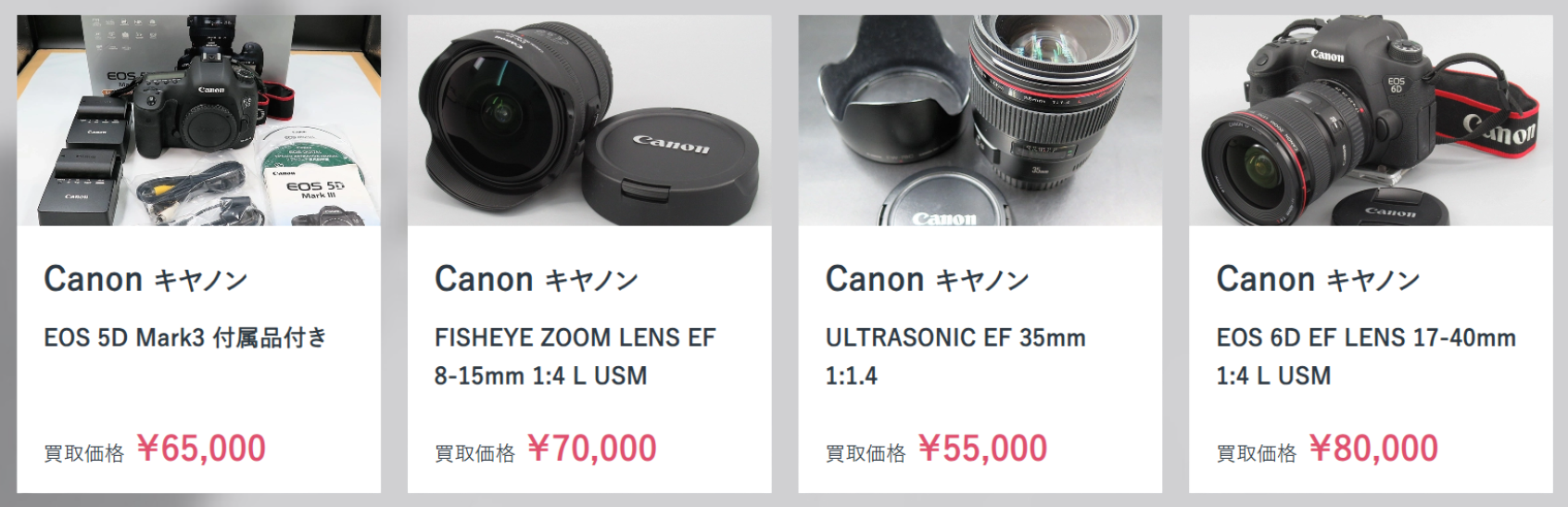Viewport: 1568px width, 507px height.
Task: Select the ¥70,000 purchase price
Action: (x=592, y=449)
